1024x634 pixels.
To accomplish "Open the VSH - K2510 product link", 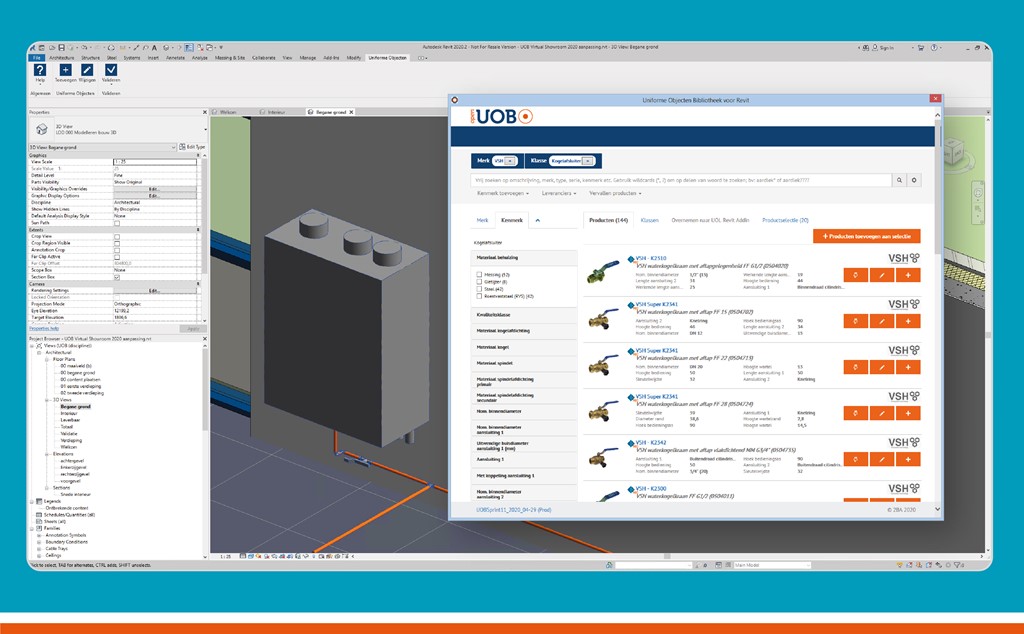I will pos(651,259).
